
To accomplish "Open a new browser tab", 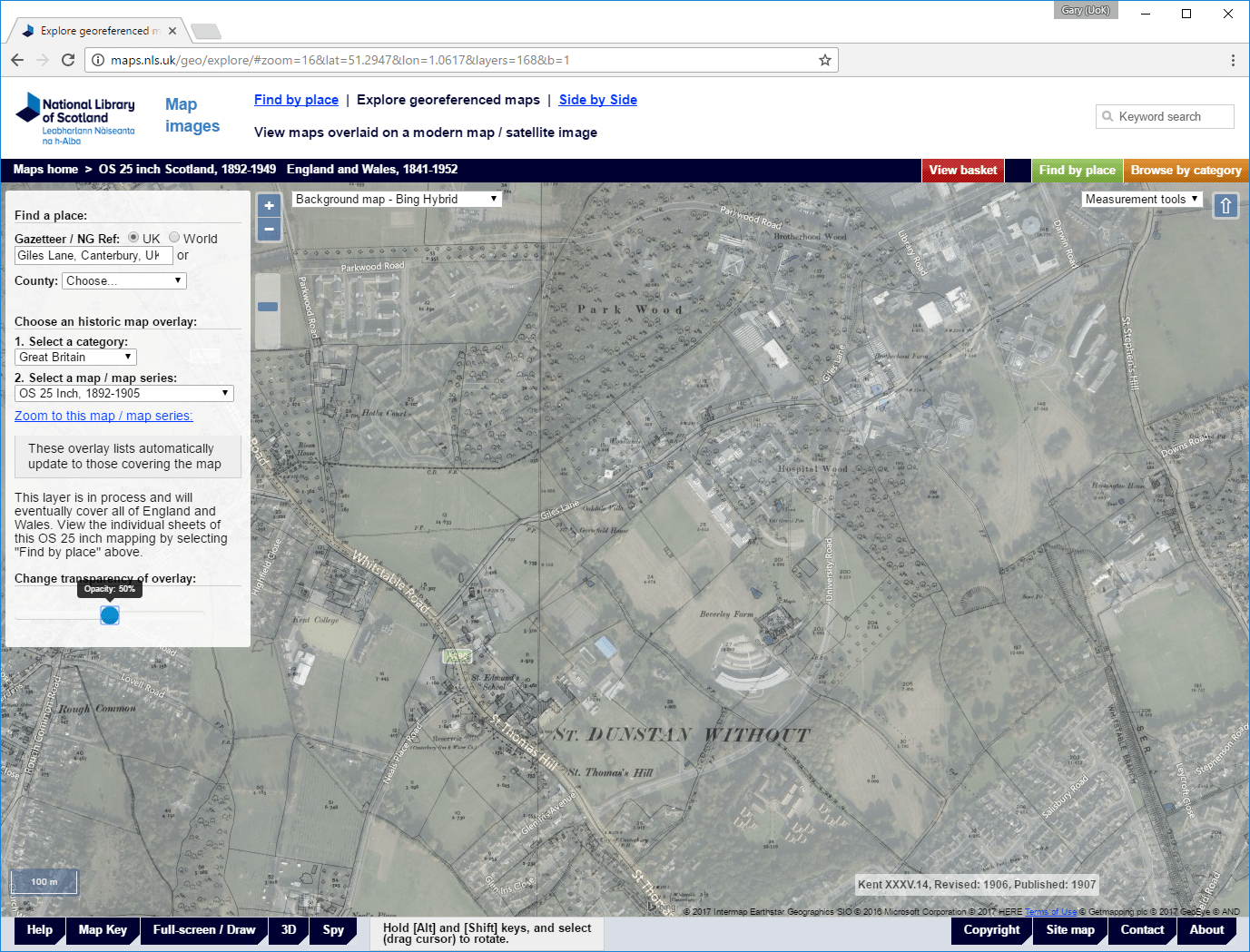I will [x=206, y=32].
